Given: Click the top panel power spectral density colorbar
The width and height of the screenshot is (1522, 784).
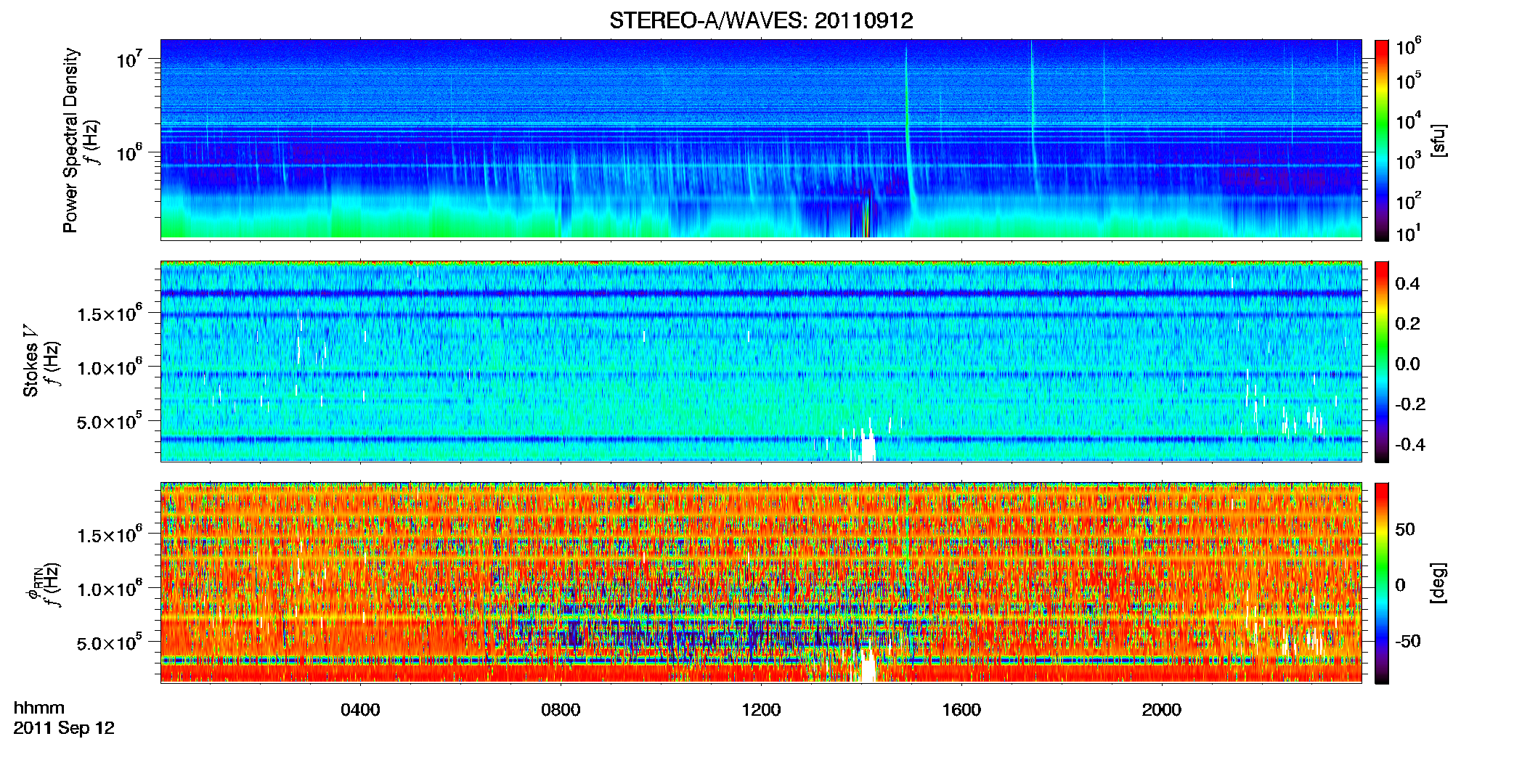Looking at the screenshot, I should point(1382,140).
